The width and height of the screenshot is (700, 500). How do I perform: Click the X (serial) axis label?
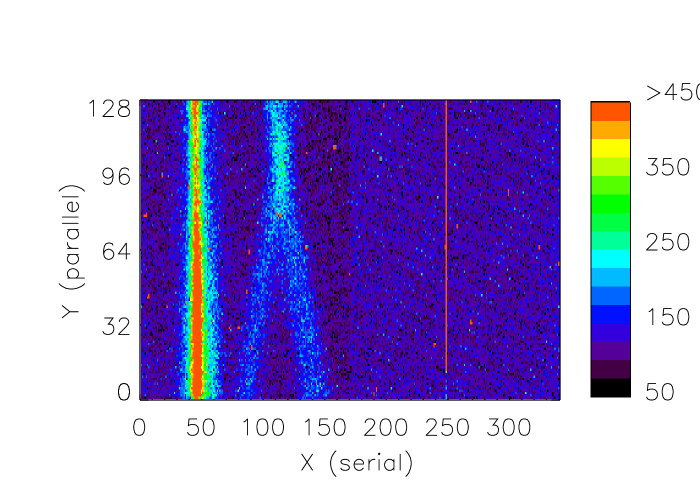[x=357, y=463]
